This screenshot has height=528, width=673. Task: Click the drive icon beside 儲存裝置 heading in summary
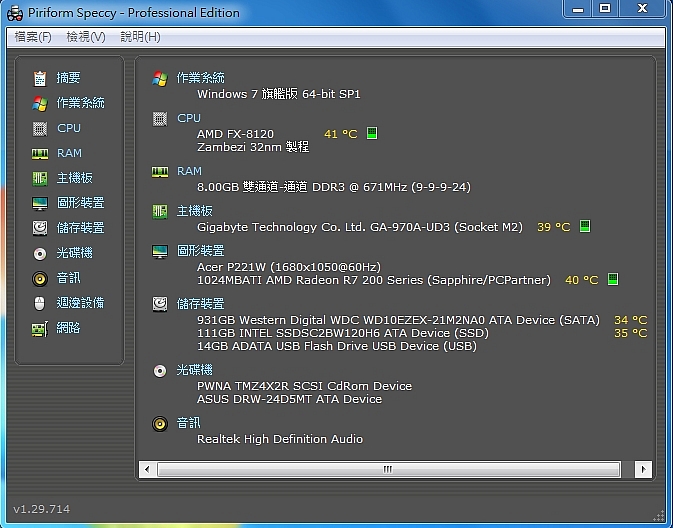click(x=160, y=304)
